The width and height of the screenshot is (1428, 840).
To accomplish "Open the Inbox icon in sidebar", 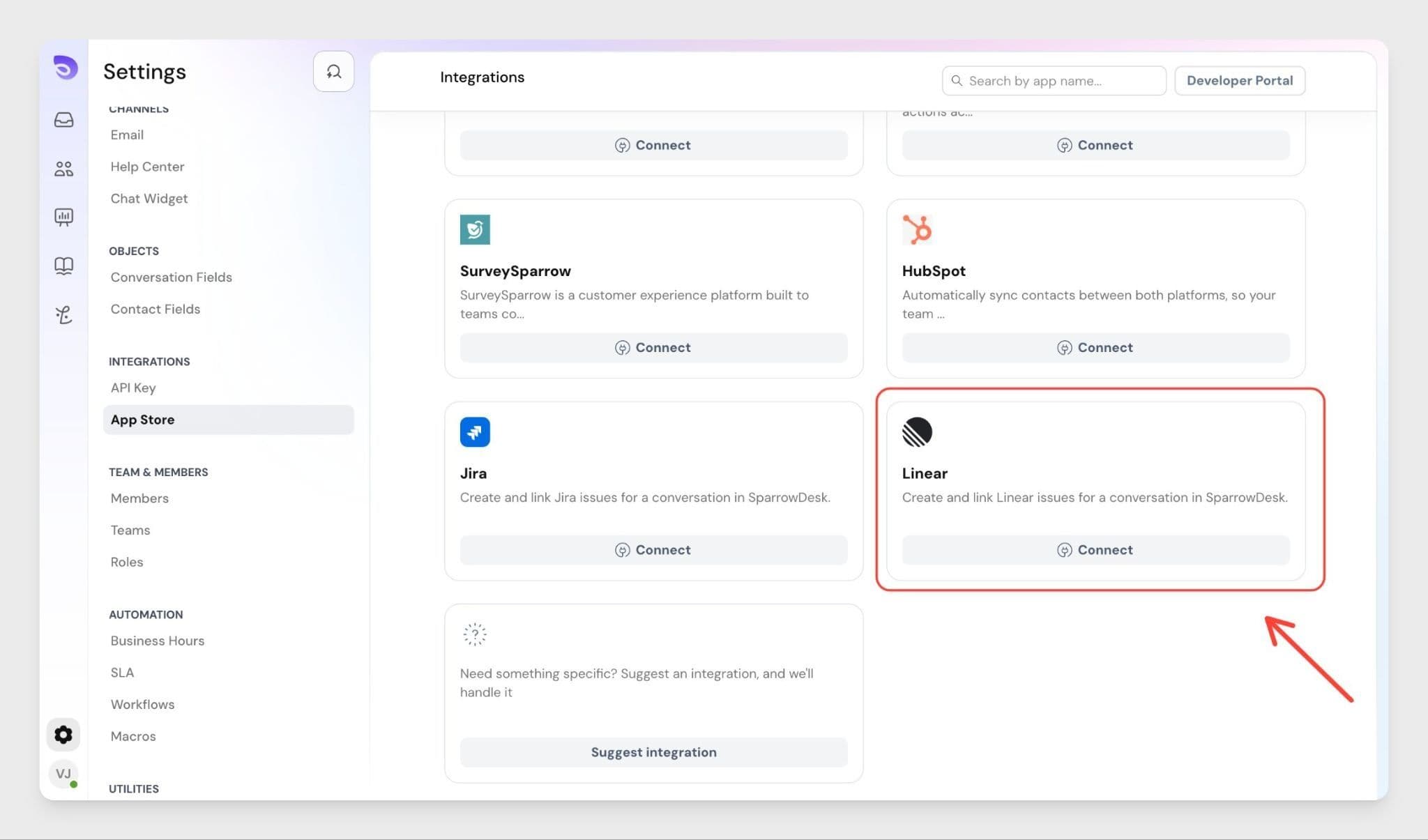I will (x=63, y=120).
